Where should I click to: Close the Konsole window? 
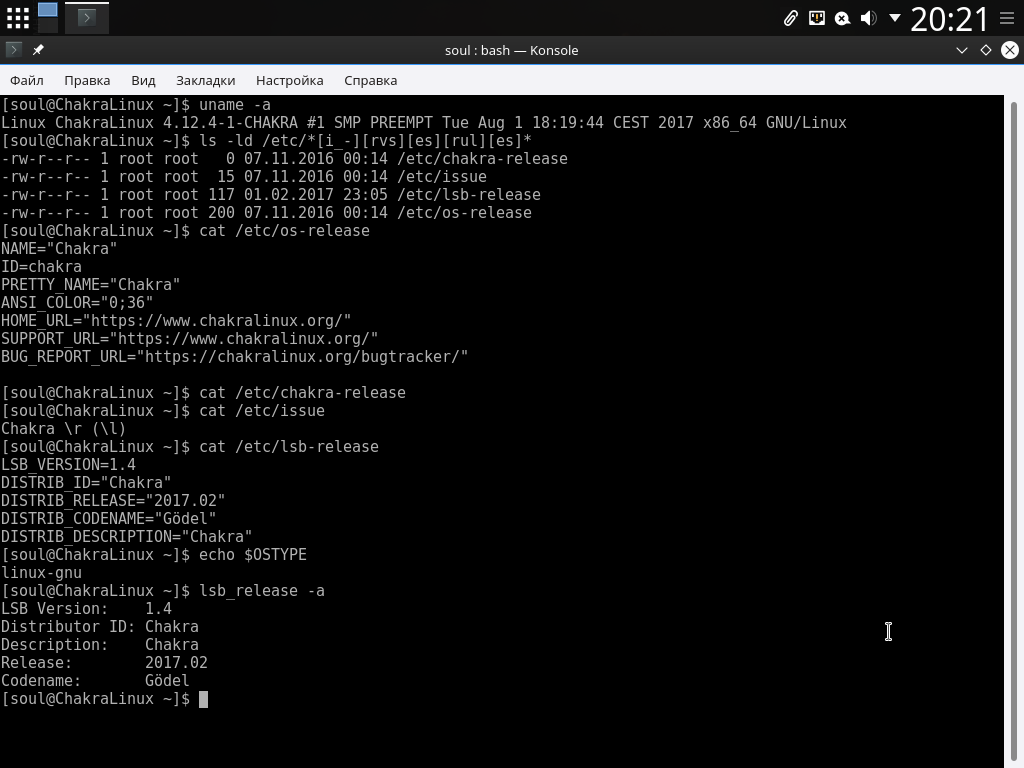pyautogui.click(x=1010, y=50)
